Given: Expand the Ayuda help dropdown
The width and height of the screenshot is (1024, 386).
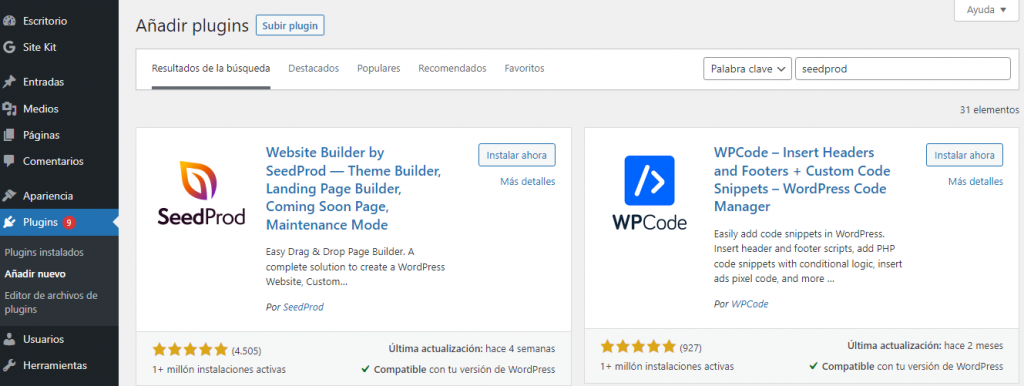Looking at the screenshot, I should 986,10.
